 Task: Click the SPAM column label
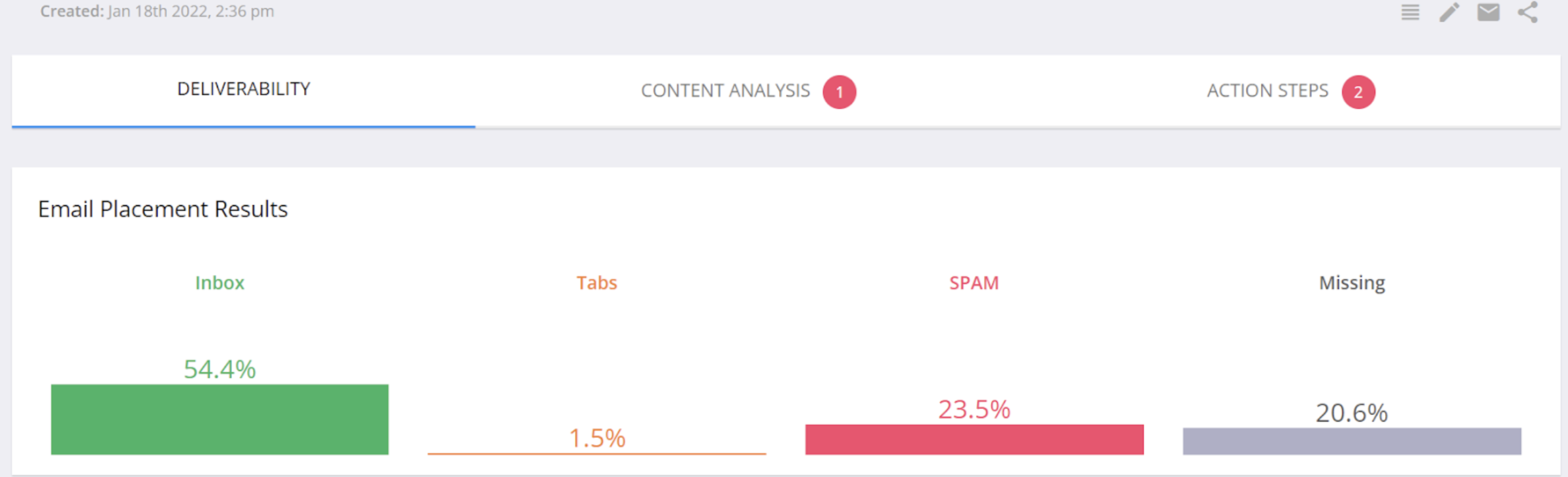coord(974,283)
